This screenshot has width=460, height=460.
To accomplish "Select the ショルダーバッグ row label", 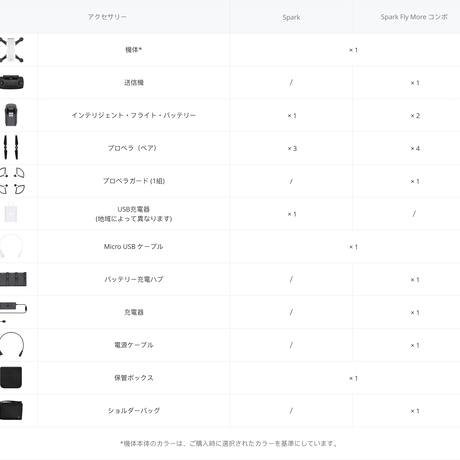I will click(x=134, y=411).
